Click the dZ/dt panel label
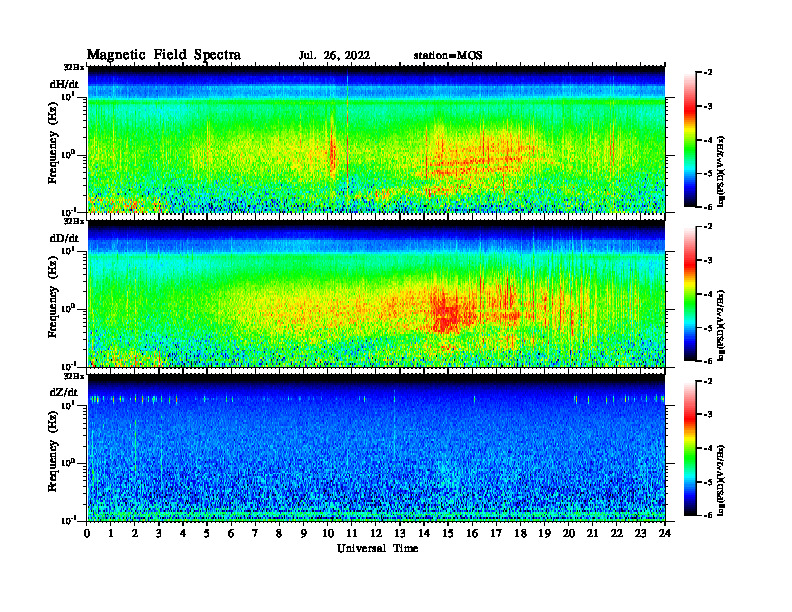 click(x=64, y=392)
